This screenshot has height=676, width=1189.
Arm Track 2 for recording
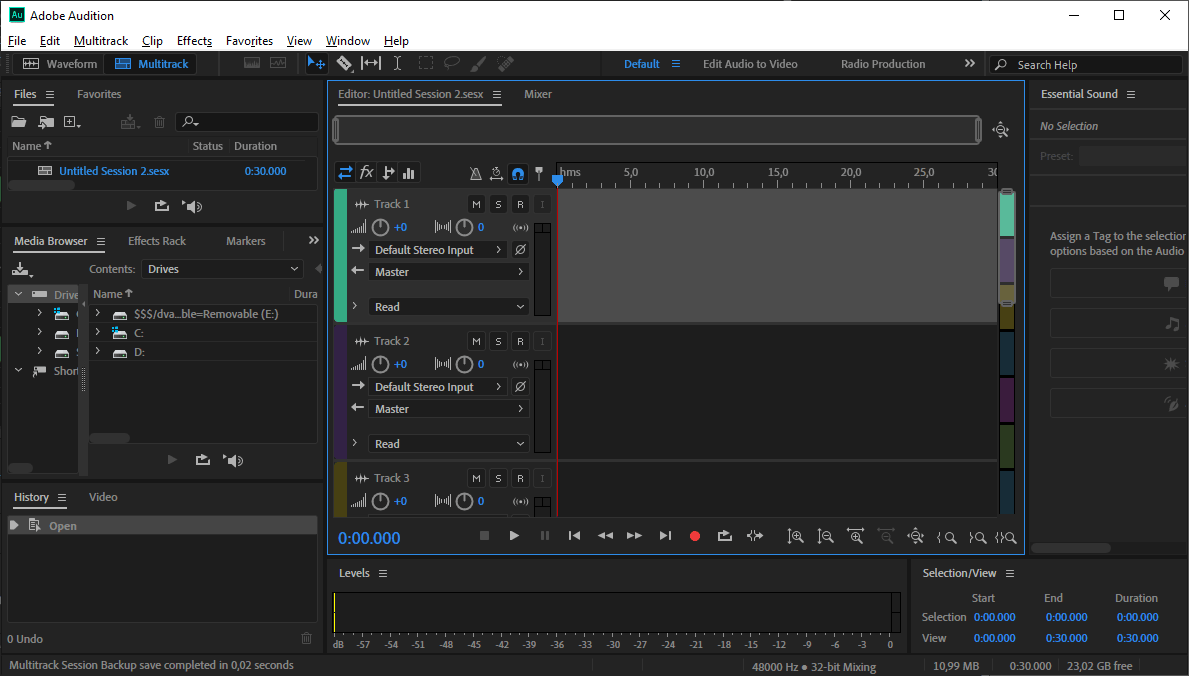tap(520, 341)
